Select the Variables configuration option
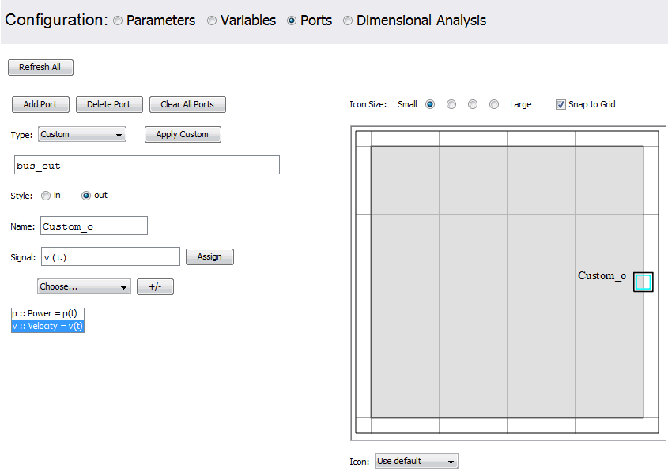The height and width of the screenshot is (471, 668). point(213,21)
